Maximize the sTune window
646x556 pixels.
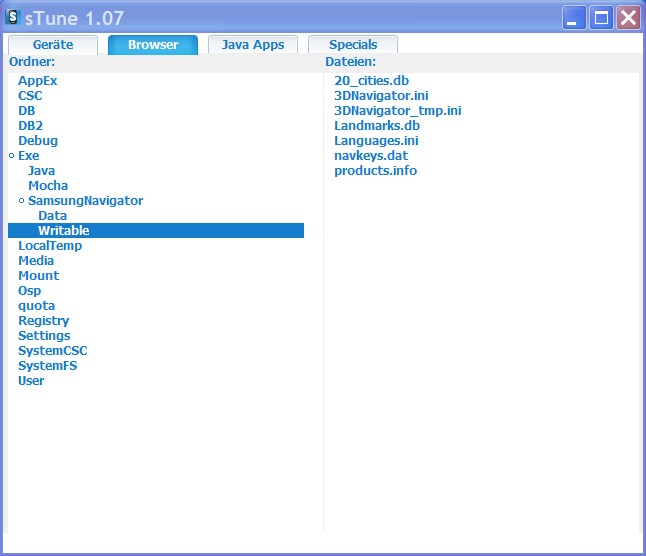point(601,17)
